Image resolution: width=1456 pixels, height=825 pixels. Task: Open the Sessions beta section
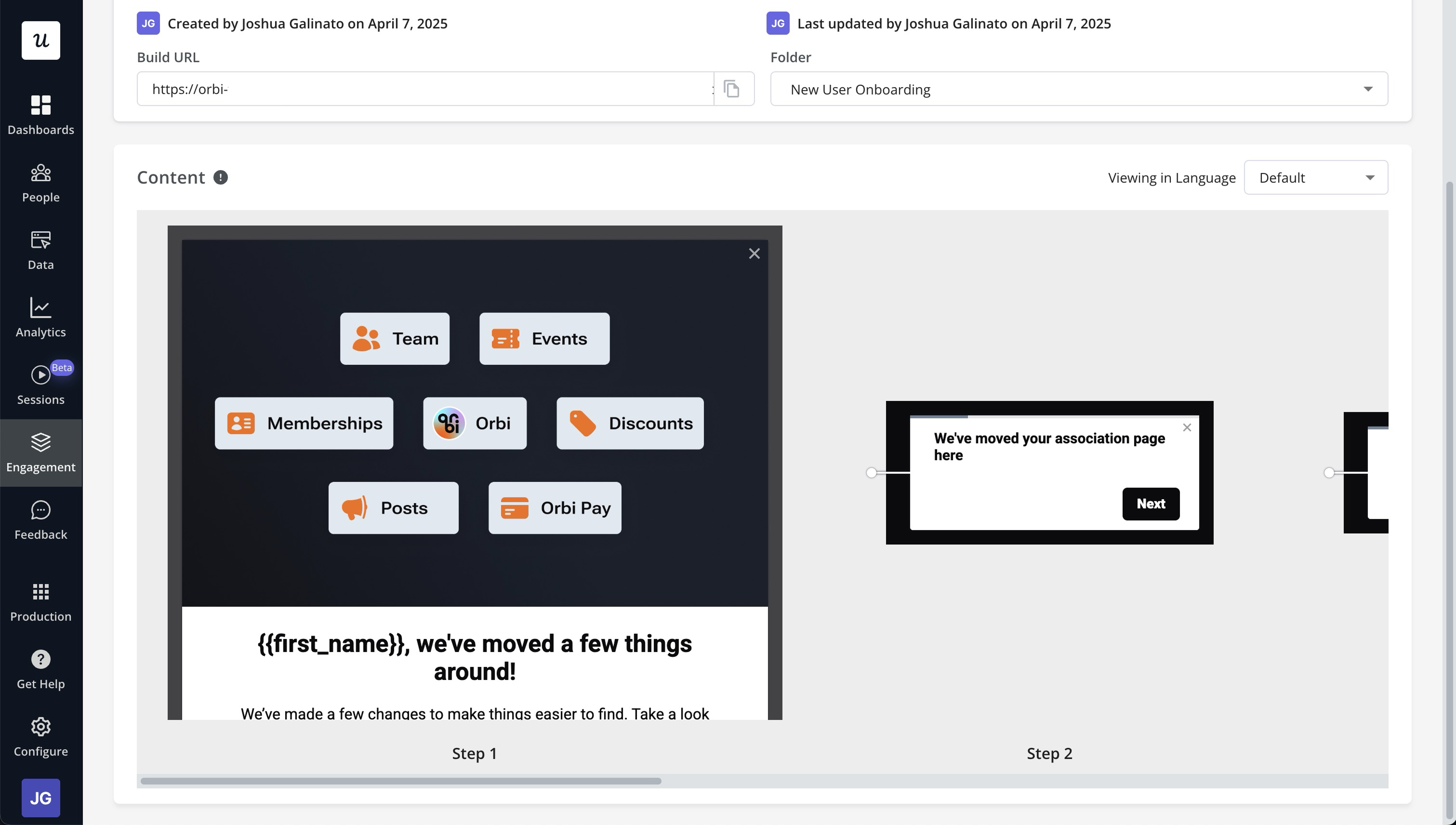click(x=41, y=386)
